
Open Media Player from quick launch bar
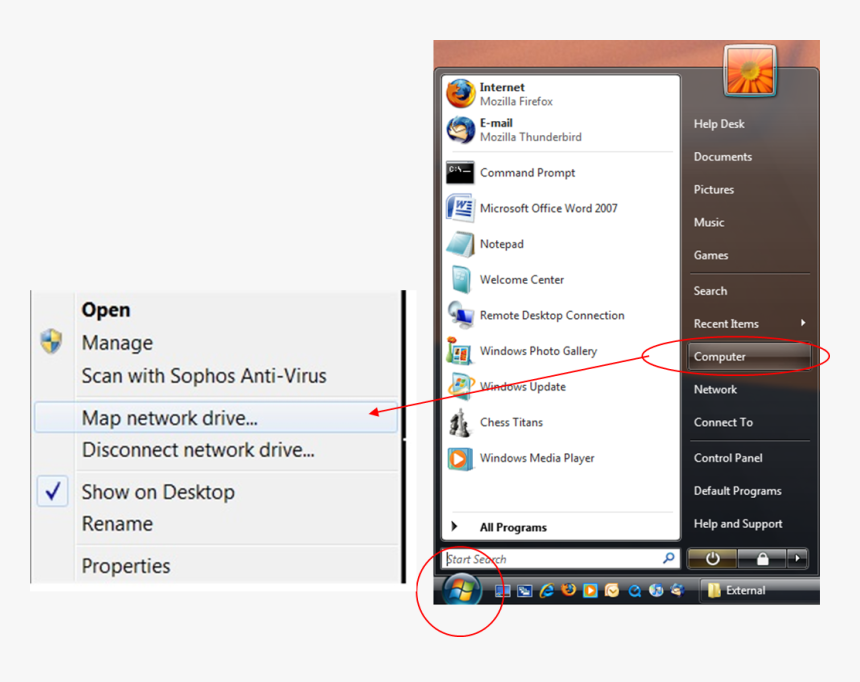pyautogui.click(x=590, y=590)
